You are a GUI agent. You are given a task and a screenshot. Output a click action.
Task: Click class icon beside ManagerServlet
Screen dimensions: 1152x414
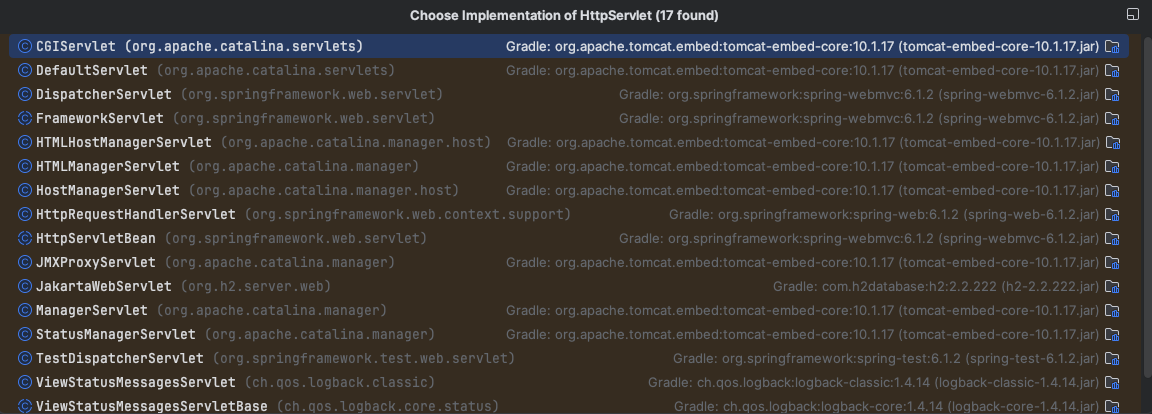point(24,310)
